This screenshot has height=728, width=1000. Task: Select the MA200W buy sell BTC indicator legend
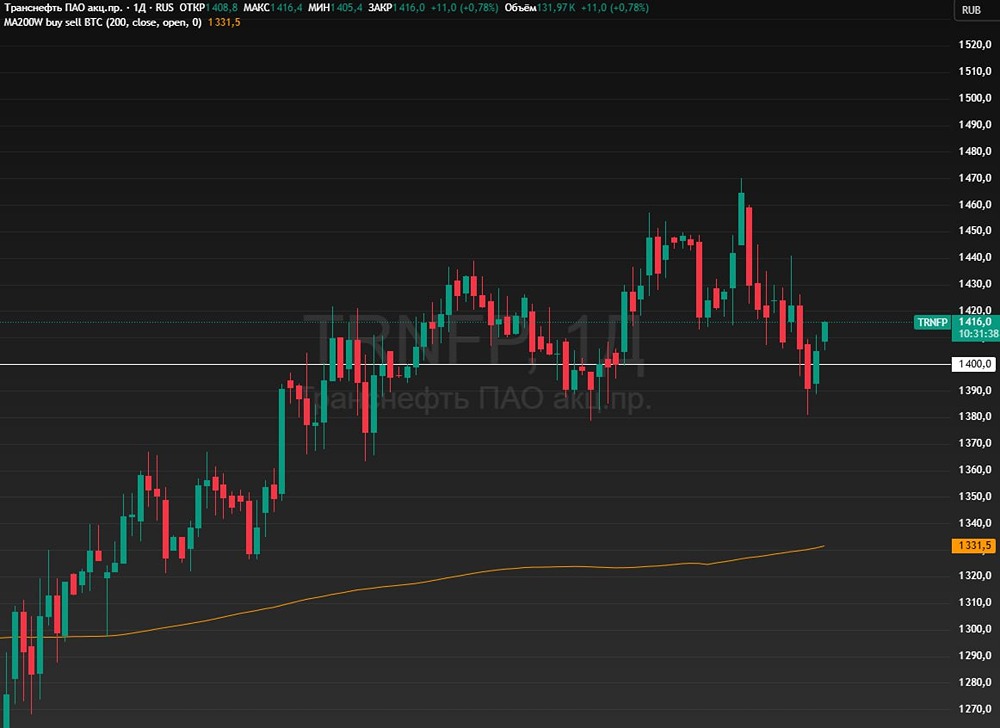tap(103, 22)
